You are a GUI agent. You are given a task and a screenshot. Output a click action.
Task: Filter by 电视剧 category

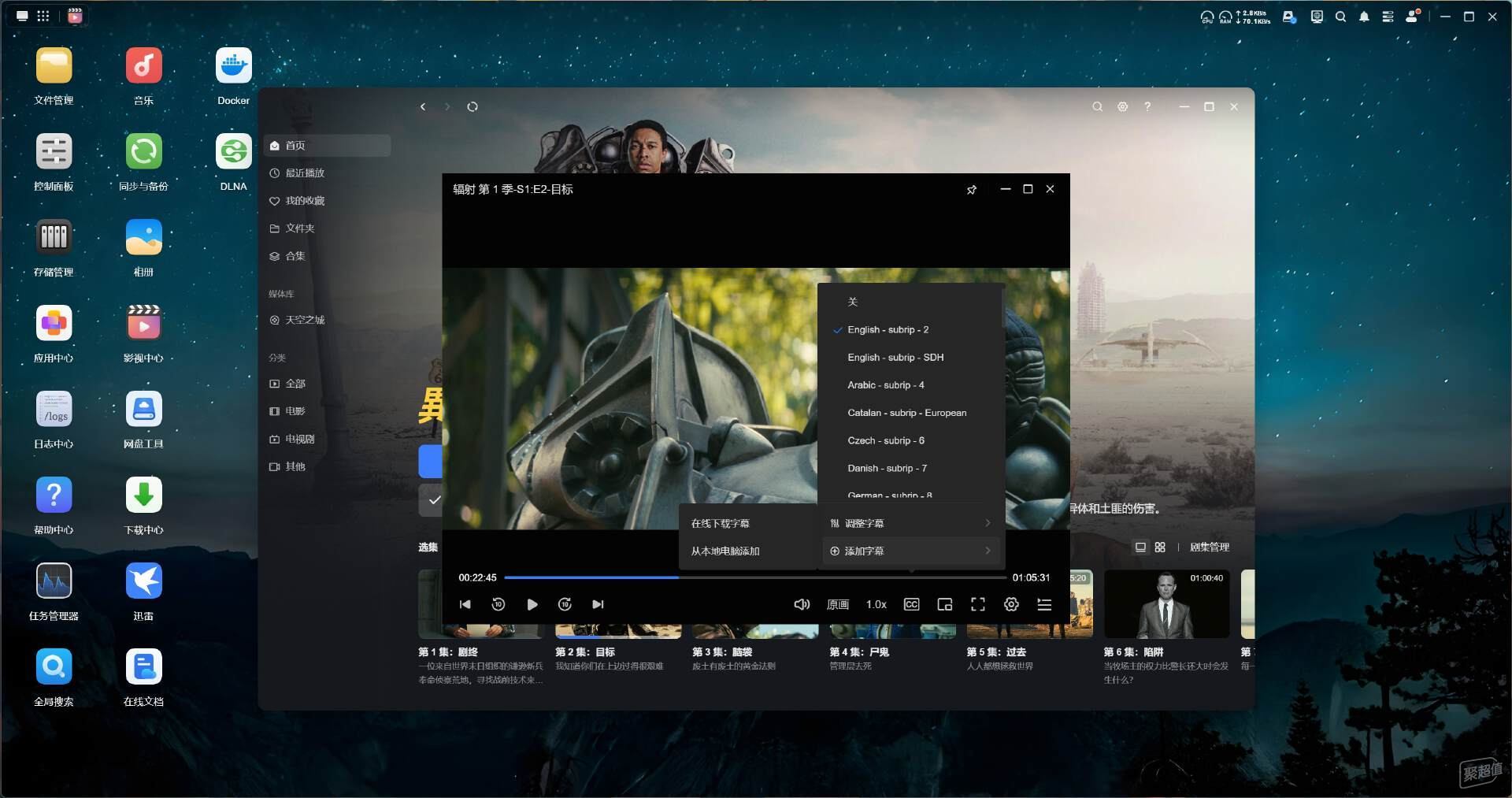[327, 439]
